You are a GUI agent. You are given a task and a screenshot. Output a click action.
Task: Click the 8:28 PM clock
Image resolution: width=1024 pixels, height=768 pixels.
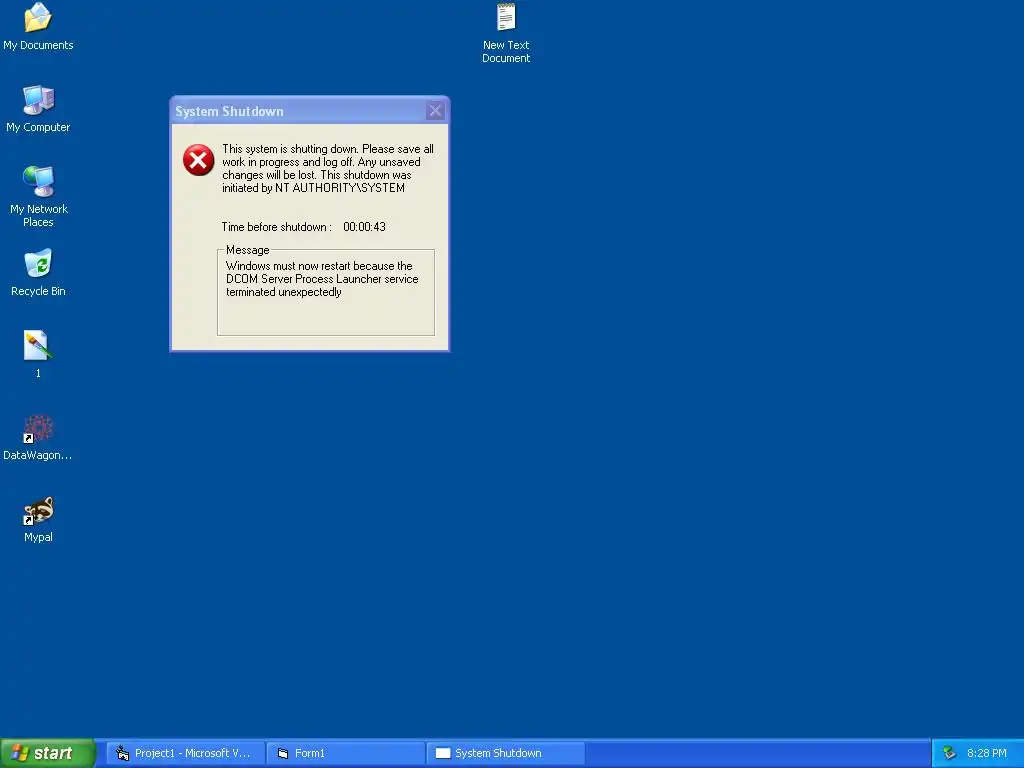tap(986, 753)
